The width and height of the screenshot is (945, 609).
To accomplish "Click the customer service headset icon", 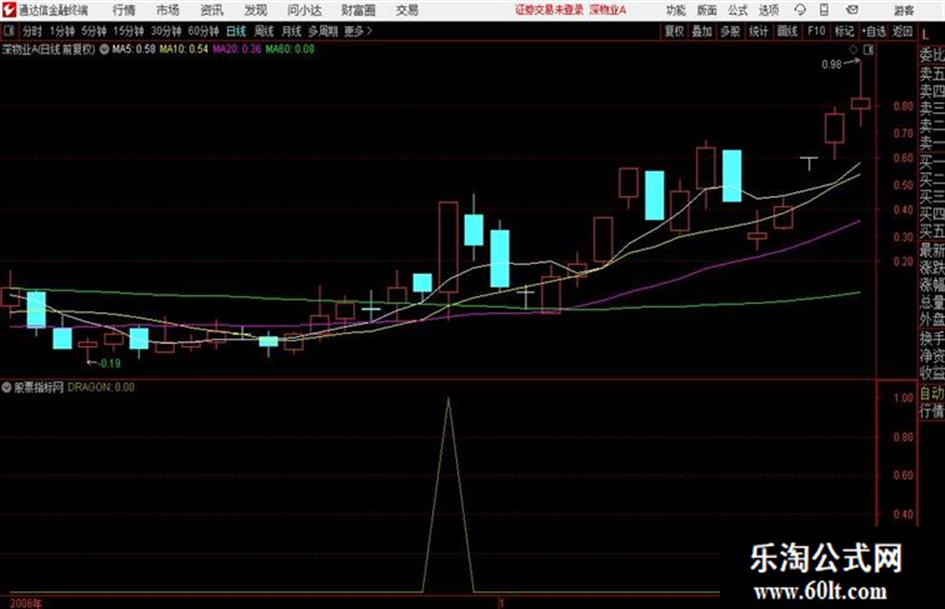I will click(800, 10).
